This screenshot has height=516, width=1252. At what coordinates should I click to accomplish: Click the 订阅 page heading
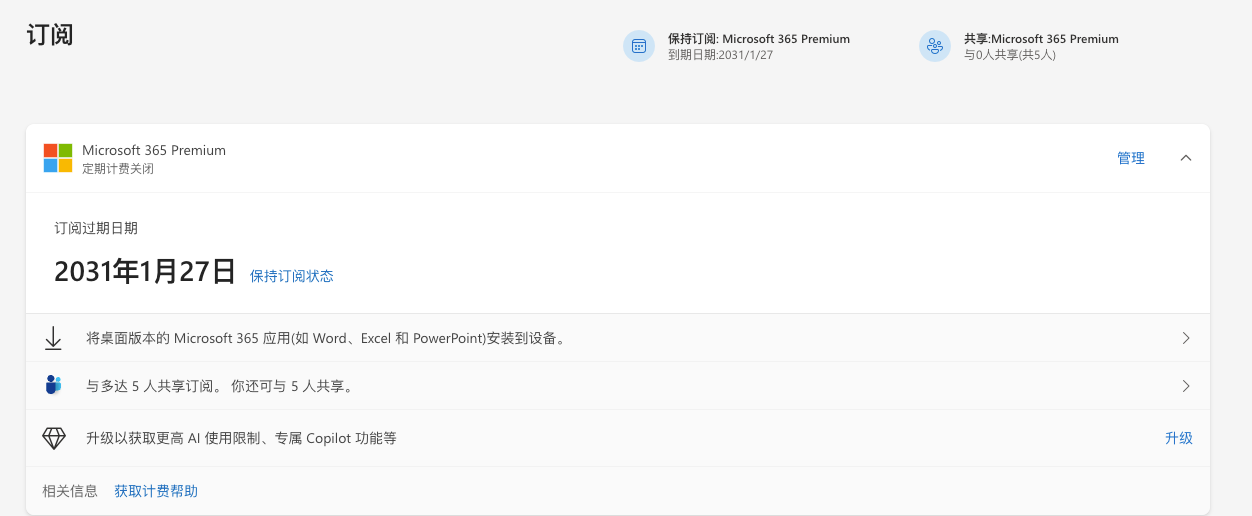click(50, 35)
